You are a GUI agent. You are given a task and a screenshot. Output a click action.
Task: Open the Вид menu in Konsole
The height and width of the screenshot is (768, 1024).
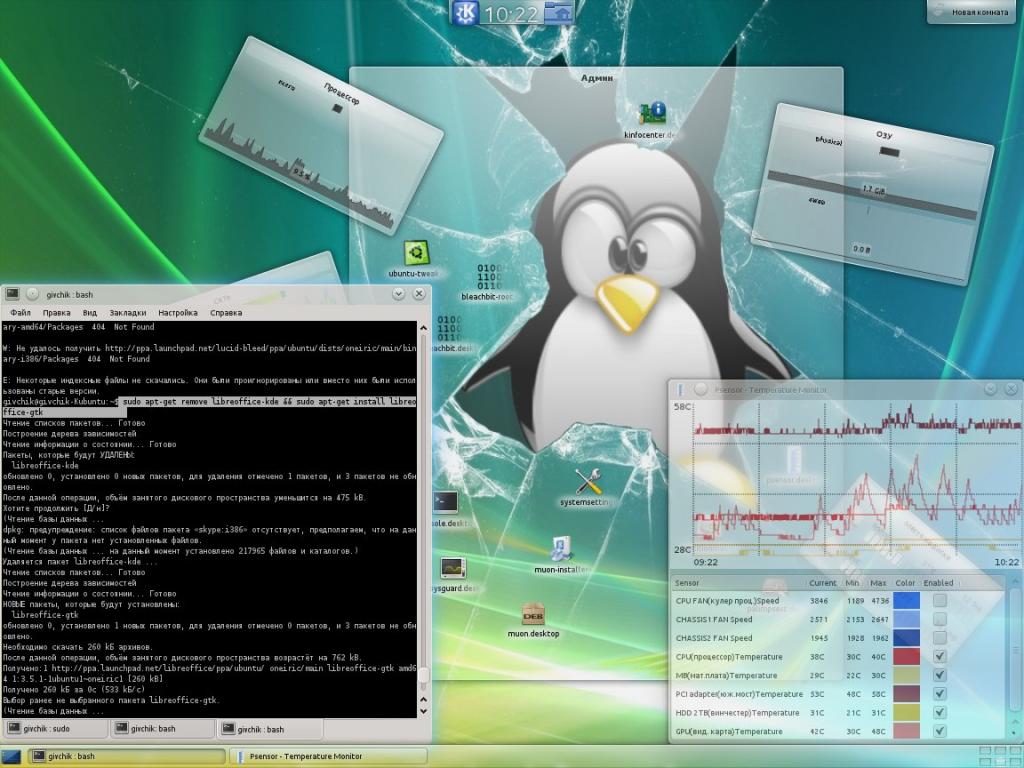[89, 313]
